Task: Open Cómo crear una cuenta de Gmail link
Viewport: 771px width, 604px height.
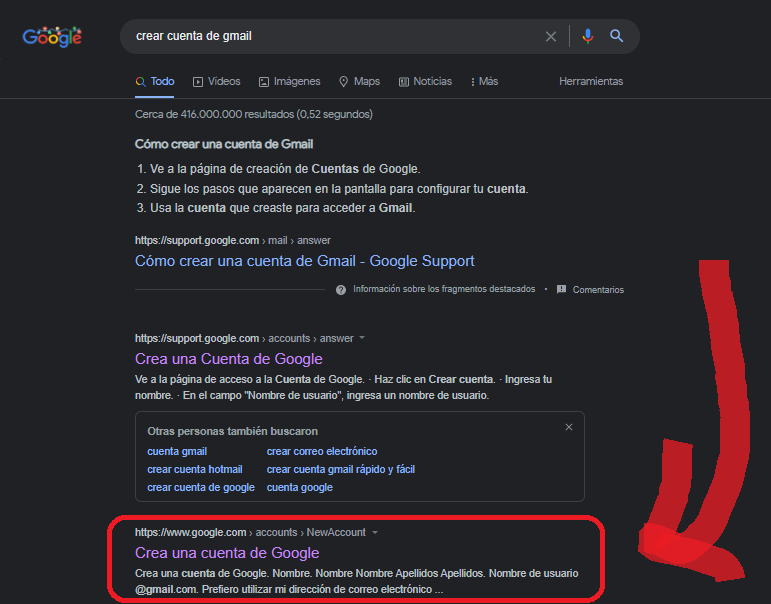Action: [x=304, y=261]
